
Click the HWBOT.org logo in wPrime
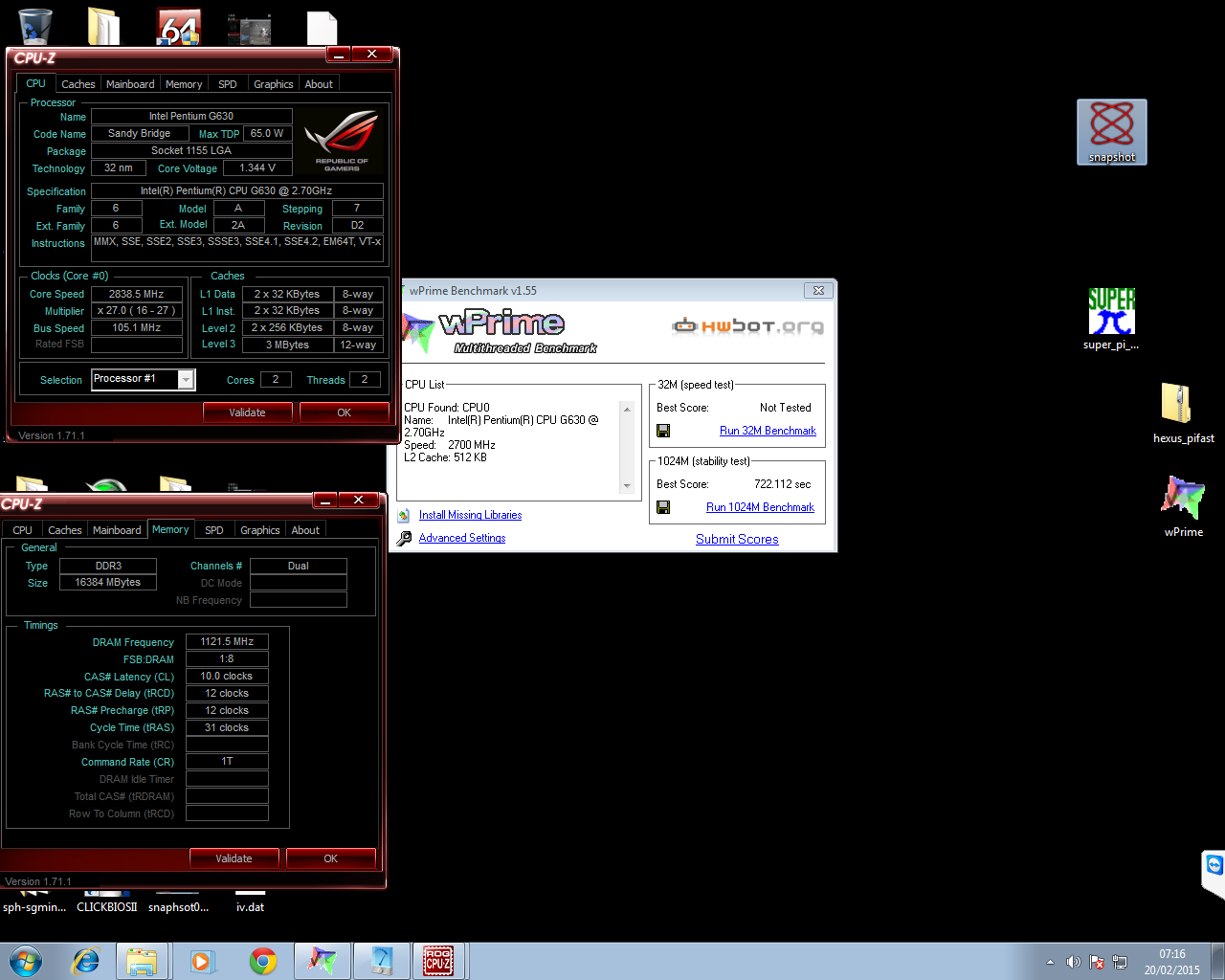click(x=747, y=326)
